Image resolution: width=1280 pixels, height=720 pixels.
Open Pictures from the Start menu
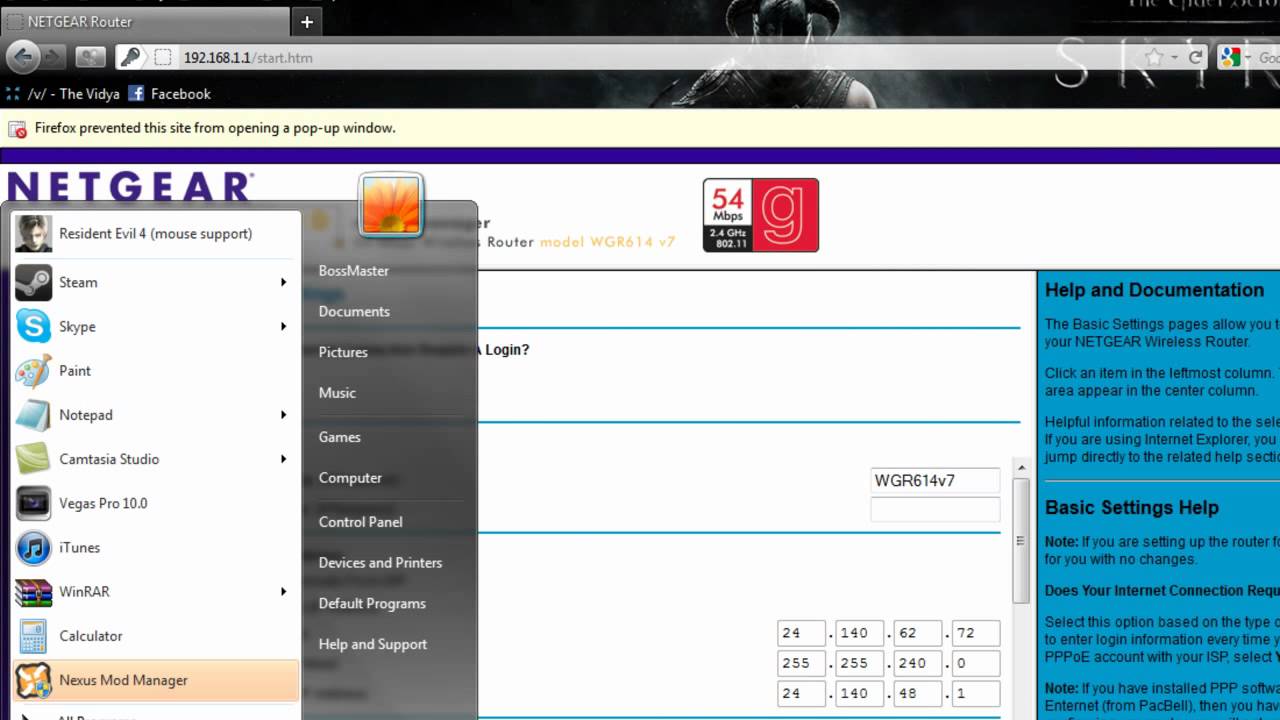coord(343,352)
